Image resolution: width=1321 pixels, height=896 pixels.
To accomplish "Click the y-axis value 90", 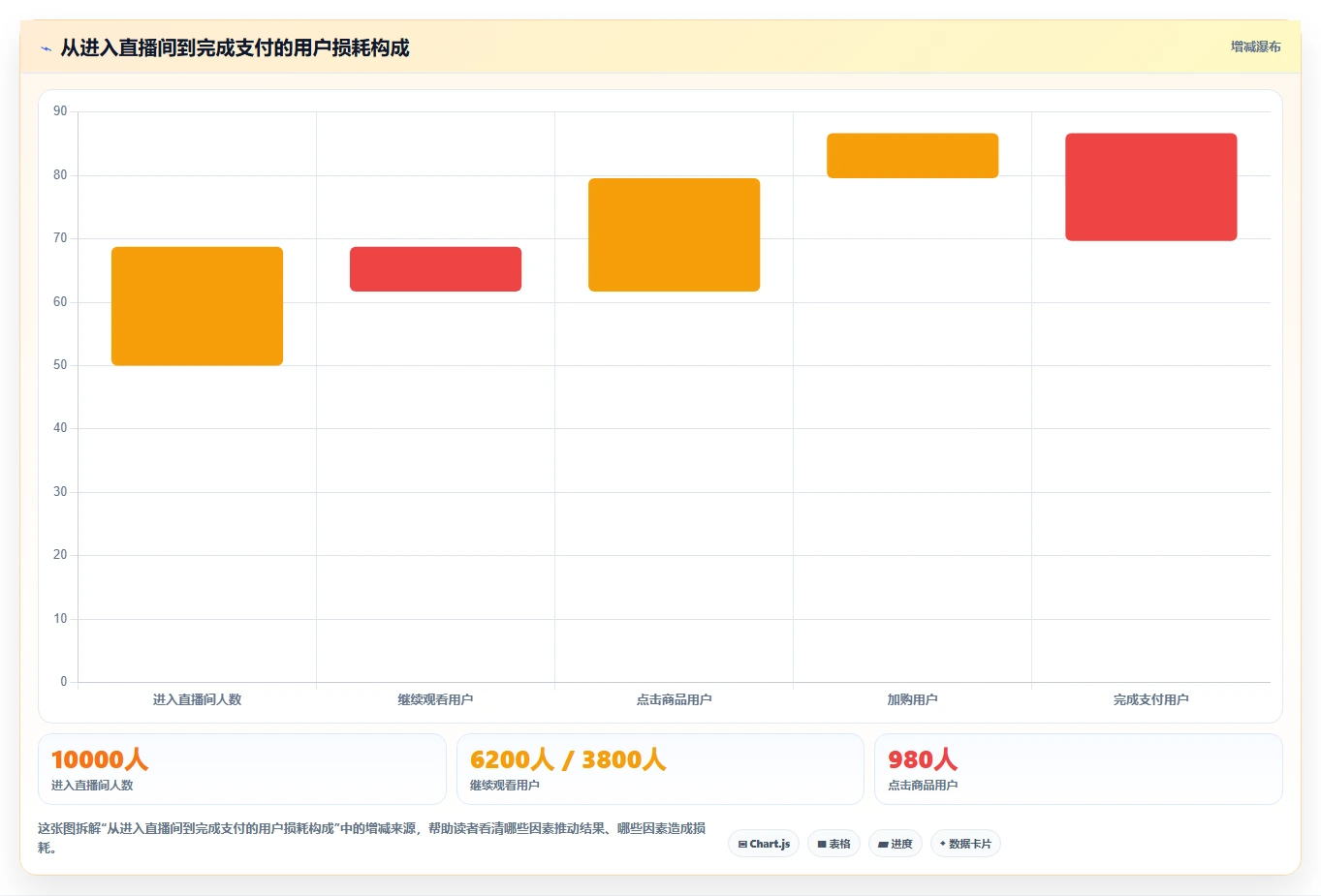I will pyautogui.click(x=60, y=111).
